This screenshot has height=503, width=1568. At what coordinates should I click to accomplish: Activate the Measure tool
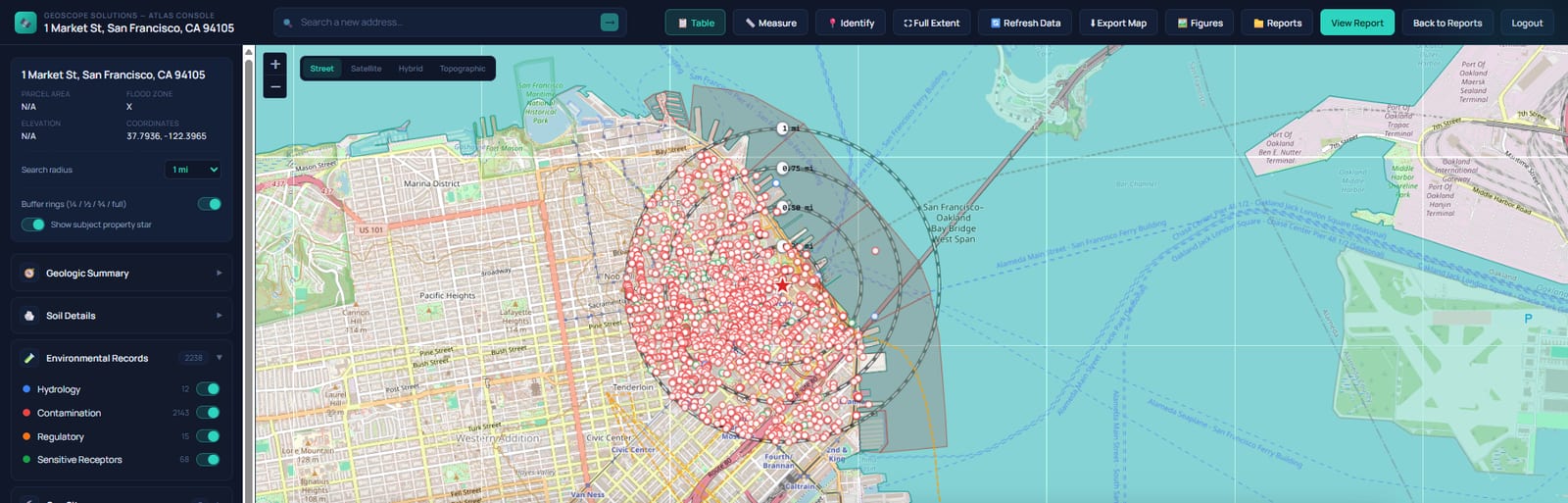[x=770, y=23]
